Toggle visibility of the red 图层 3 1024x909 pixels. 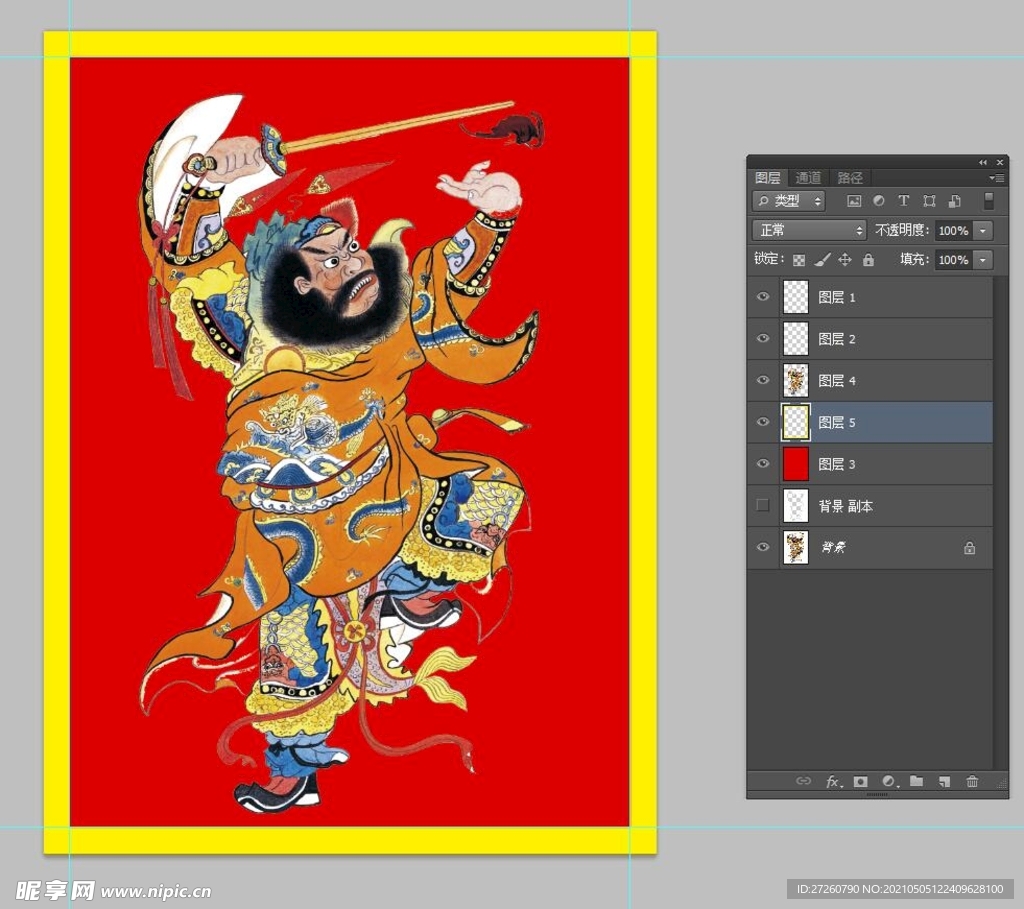click(x=764, y=464)
